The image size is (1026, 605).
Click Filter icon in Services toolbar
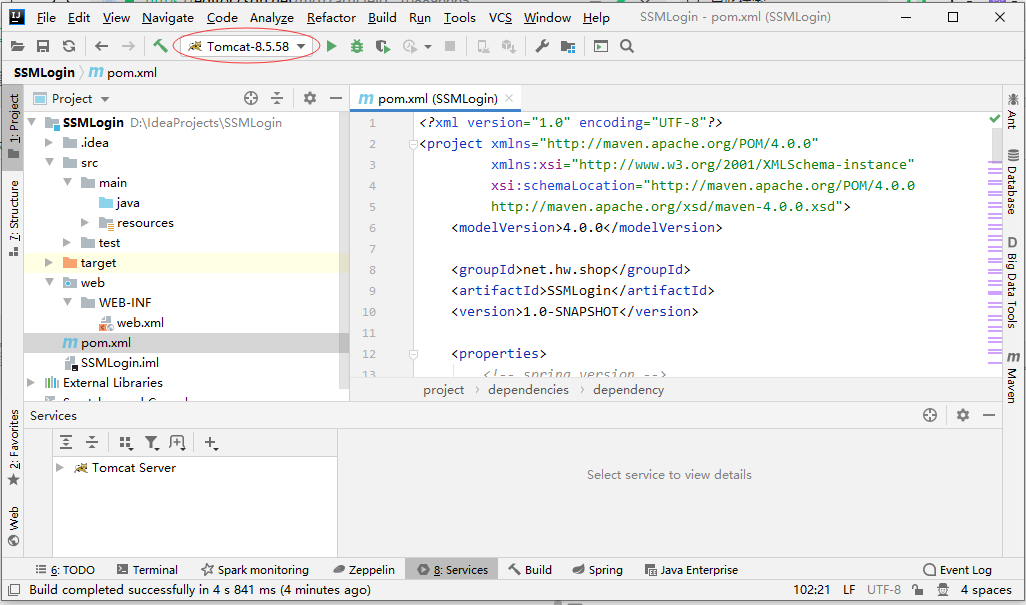tap(151, 443)
